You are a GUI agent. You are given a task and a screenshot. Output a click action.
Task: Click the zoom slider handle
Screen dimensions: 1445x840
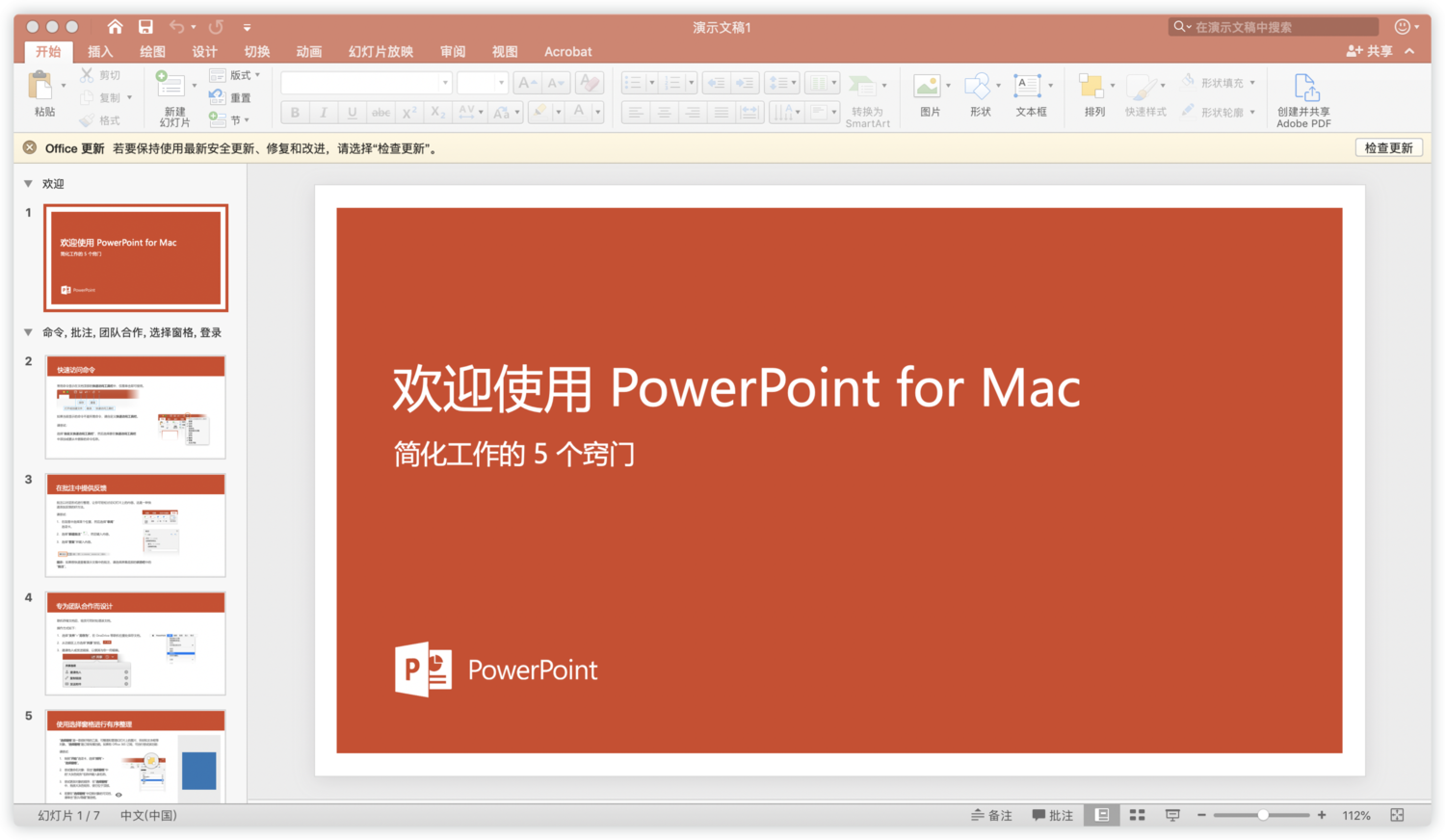(1263, 815)
